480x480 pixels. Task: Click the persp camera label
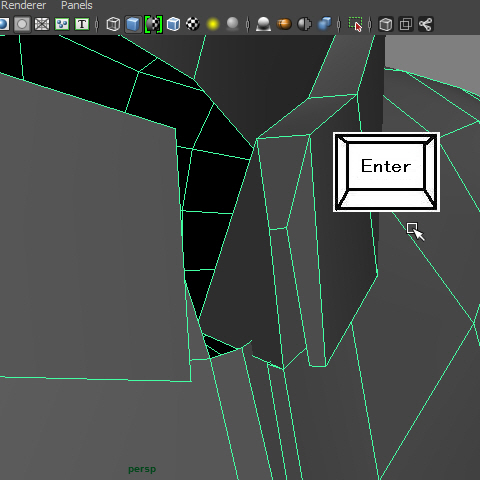pyautogui.click(x=142, y=469)
